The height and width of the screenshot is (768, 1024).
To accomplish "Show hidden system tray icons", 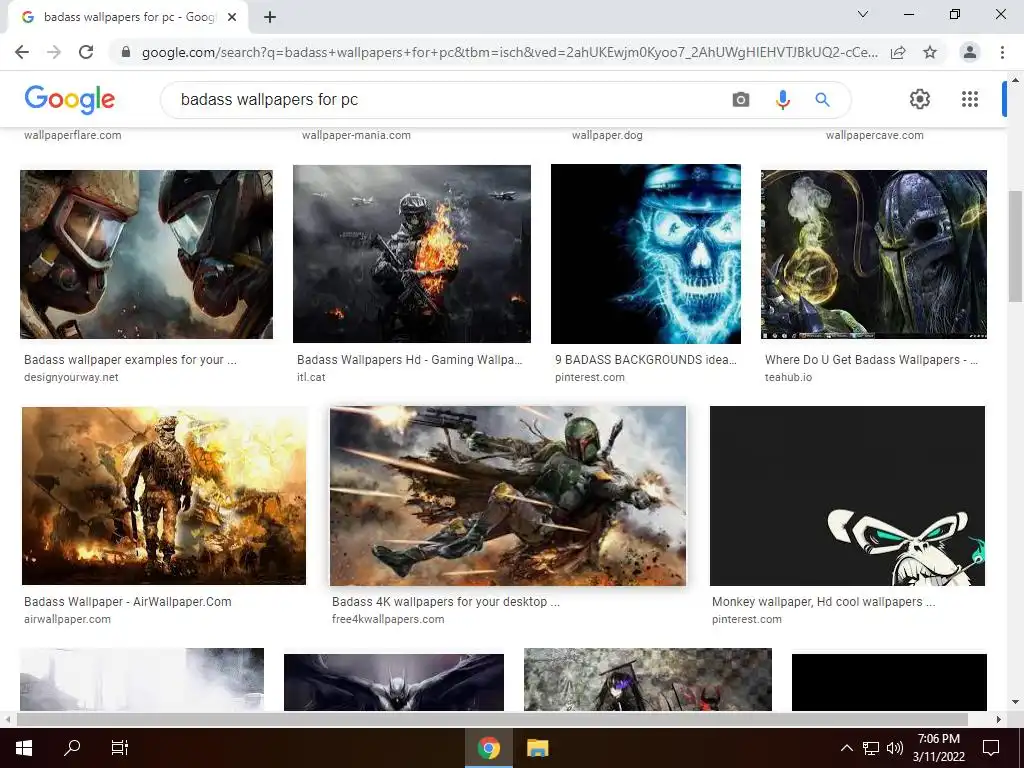I will (x=846, y=748).
